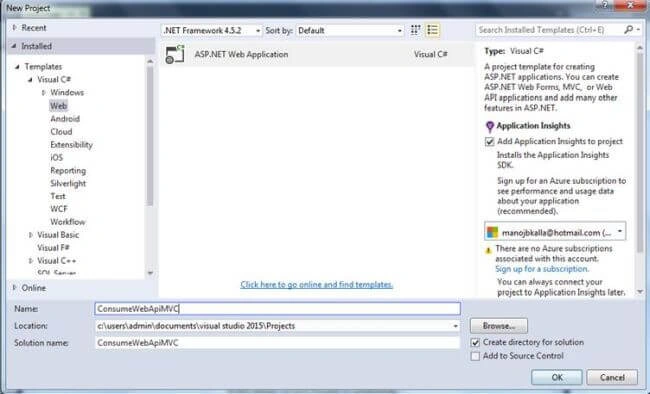Select the Visual F# node
Screen dimensions: 650x394
click(53, 248)
